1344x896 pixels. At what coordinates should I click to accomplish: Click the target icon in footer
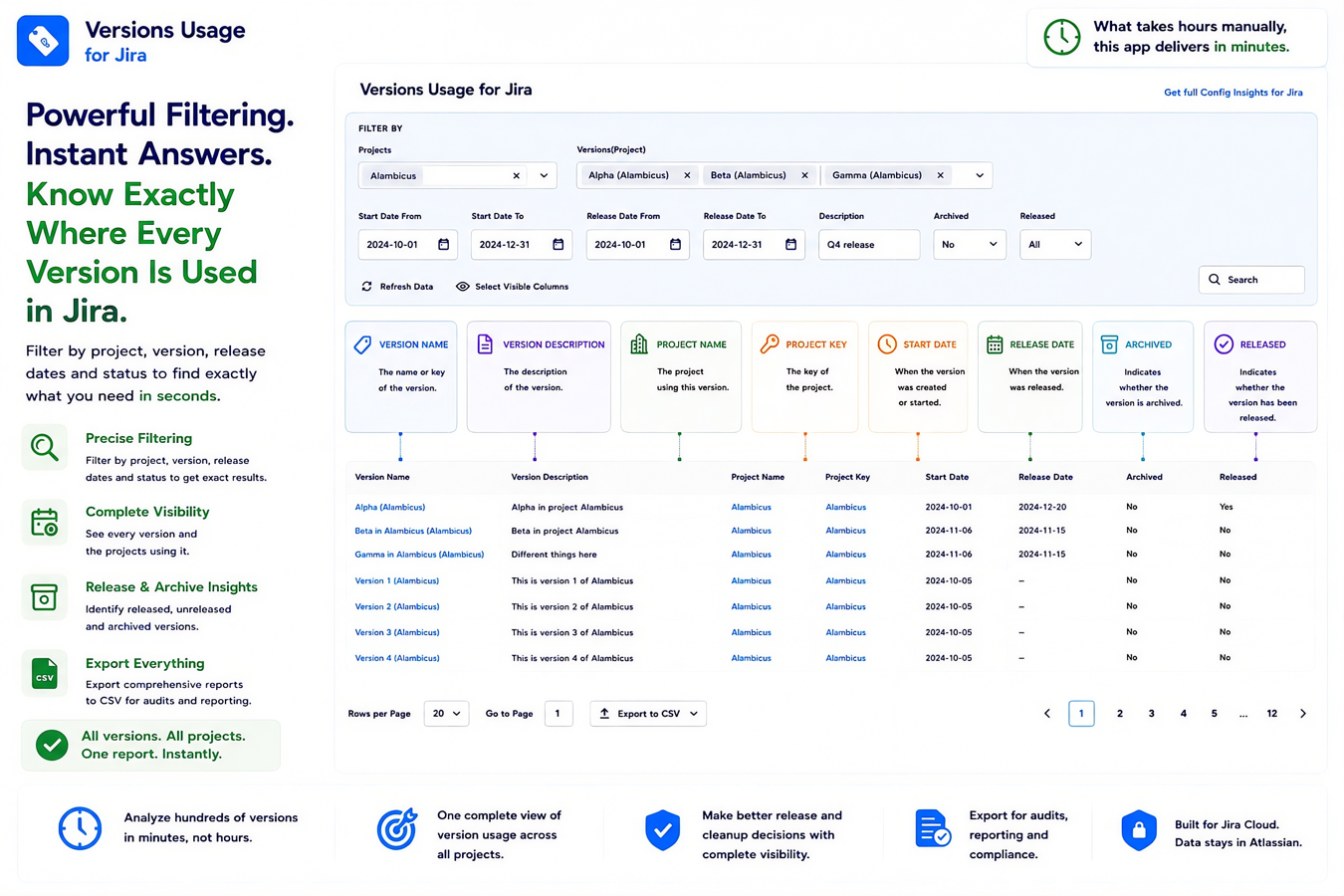tap(396, 829)
